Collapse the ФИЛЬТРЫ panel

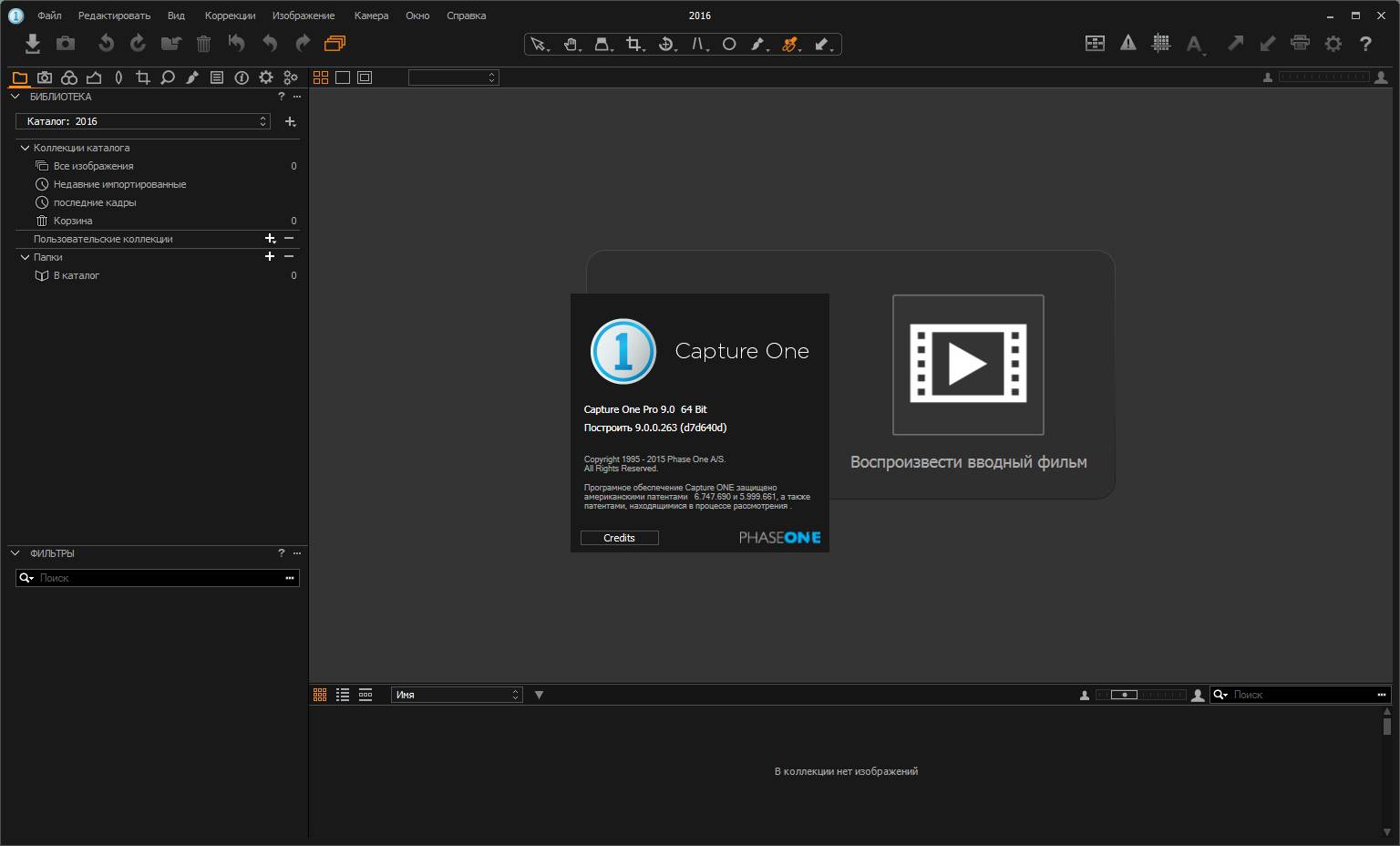pos(15,552)
